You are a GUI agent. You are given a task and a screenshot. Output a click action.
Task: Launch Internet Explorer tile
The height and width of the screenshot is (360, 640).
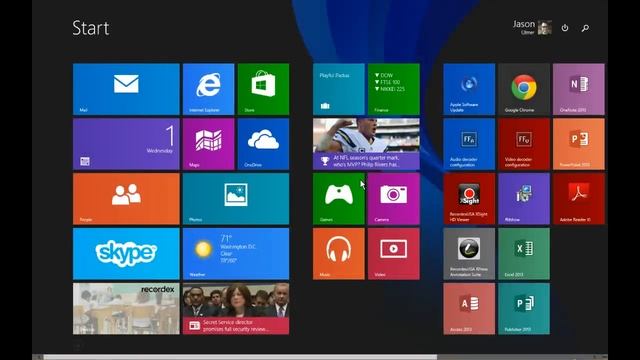[x=209, y=89]
